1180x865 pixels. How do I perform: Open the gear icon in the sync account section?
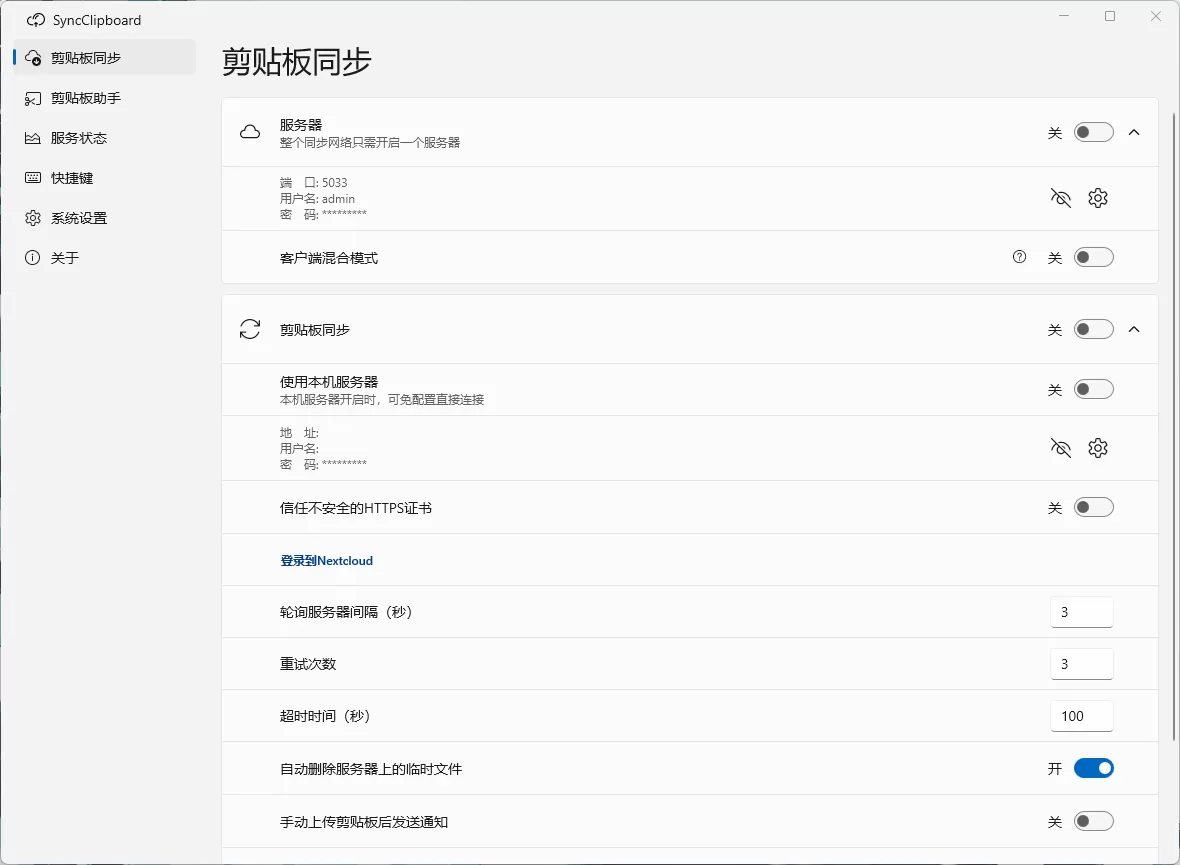1098,448
